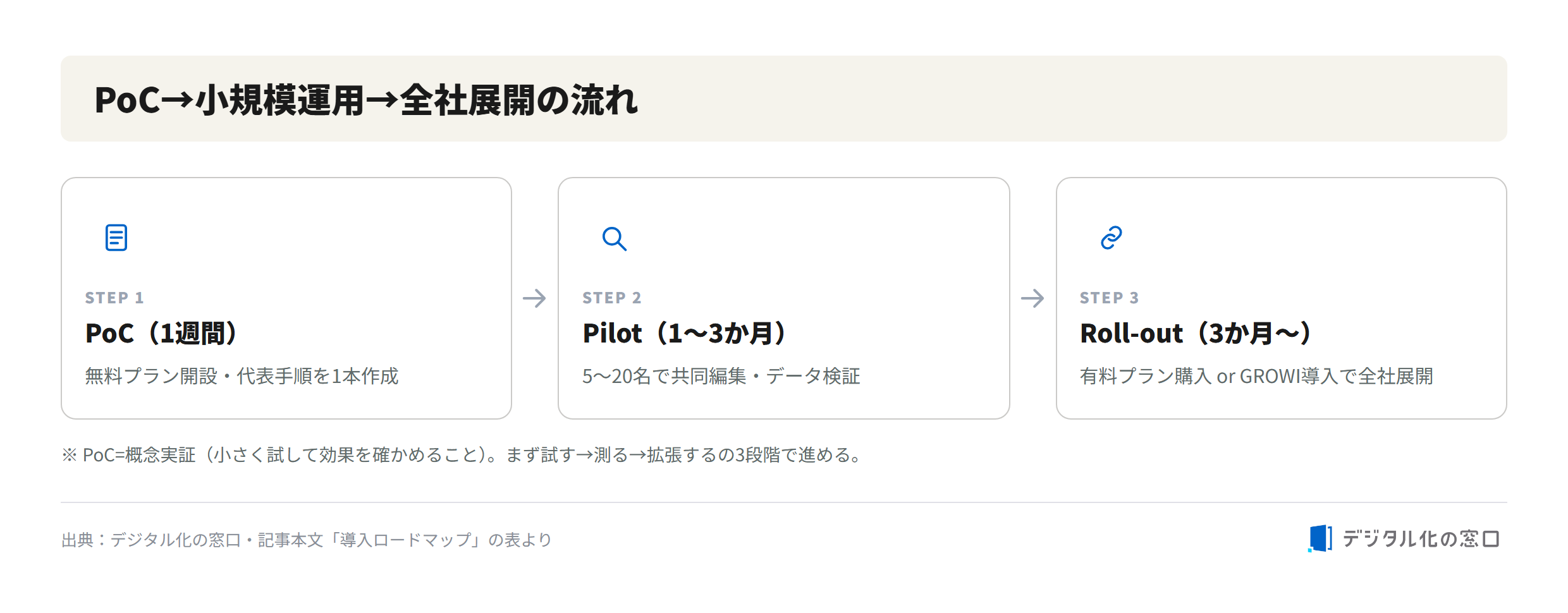1568x613 pixels.
Task: Click the chain link icon in Step 3
Action: click(x=1112, y=238)
